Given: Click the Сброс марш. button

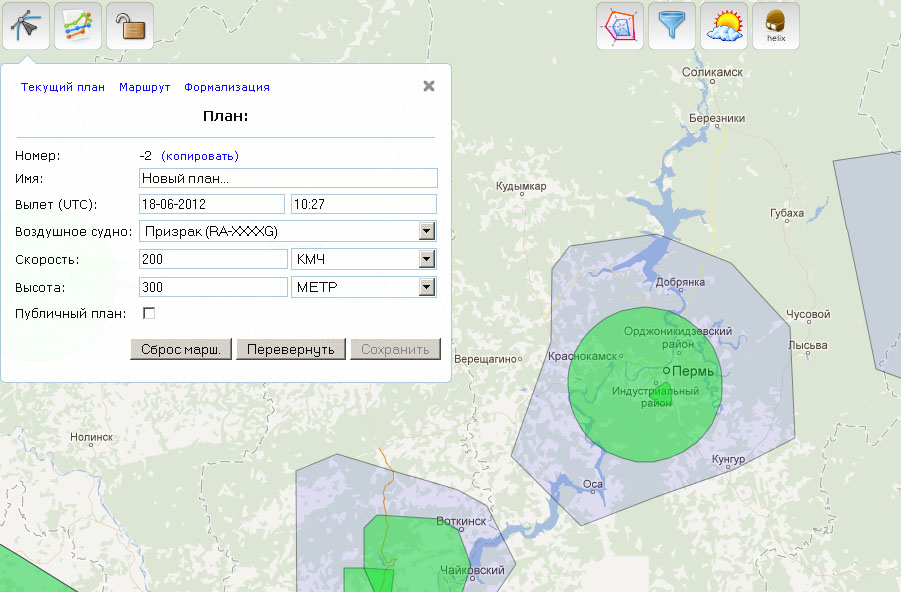Looking at the screenshot, I should [181, 349].
